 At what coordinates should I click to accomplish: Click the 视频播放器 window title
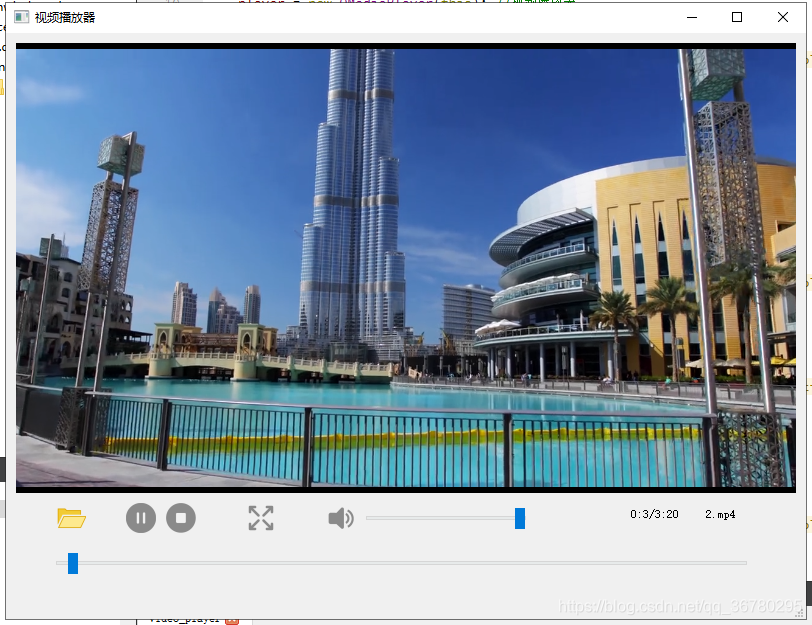65,18
